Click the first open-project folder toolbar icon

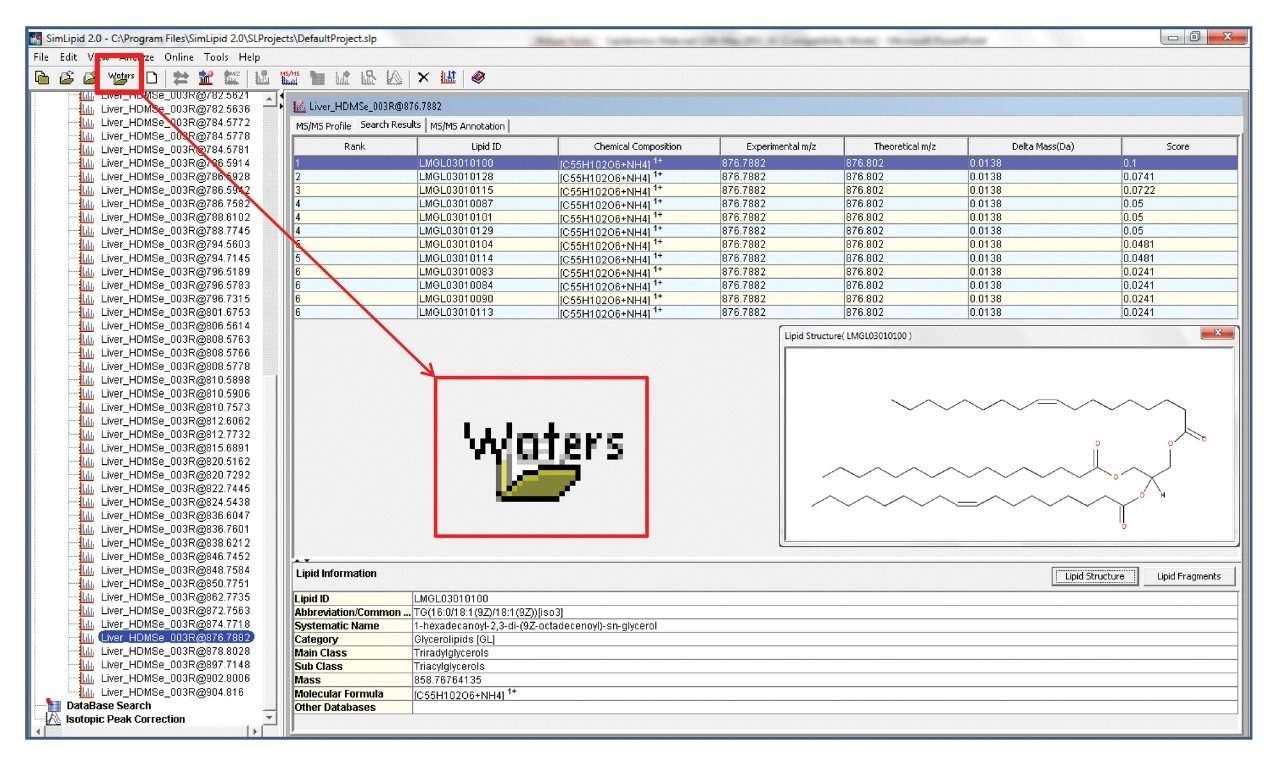[42, 77]
